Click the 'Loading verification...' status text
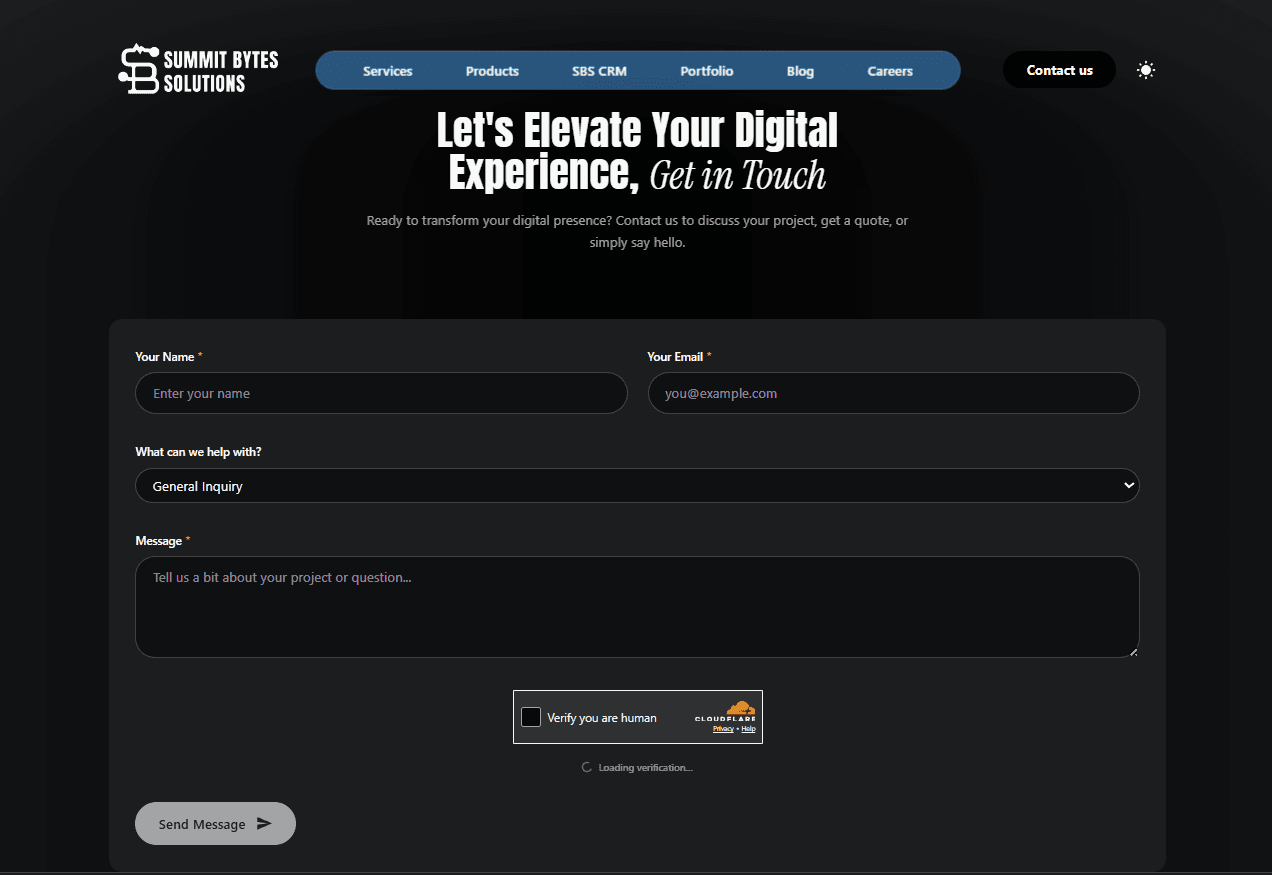The width and height of the screenshot is (1272, 875). tap(645, 768)
